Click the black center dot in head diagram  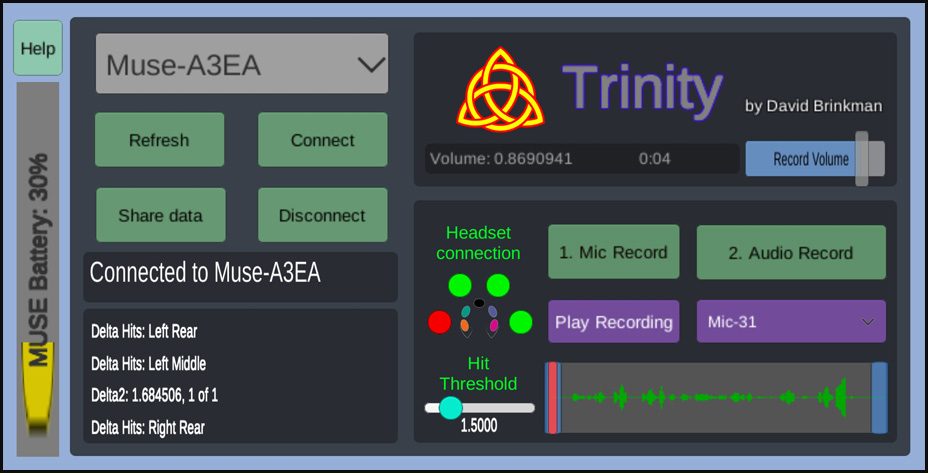[x=479, y=303]
